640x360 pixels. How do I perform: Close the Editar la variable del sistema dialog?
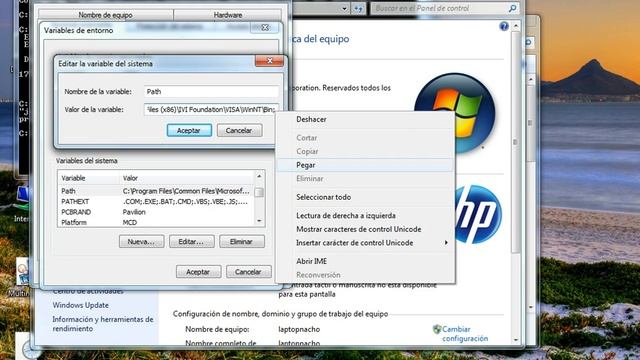tap(269, 61)
